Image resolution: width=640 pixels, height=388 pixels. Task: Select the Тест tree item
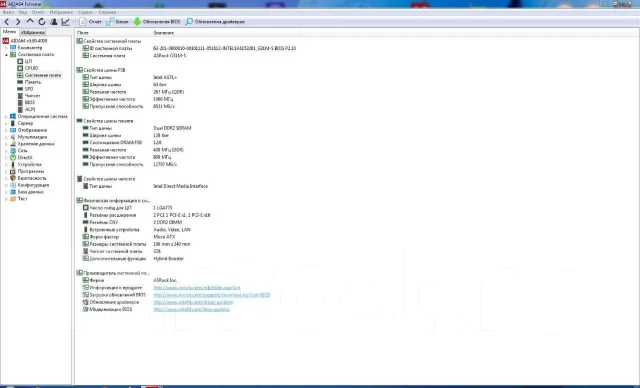tap(19, 199)
